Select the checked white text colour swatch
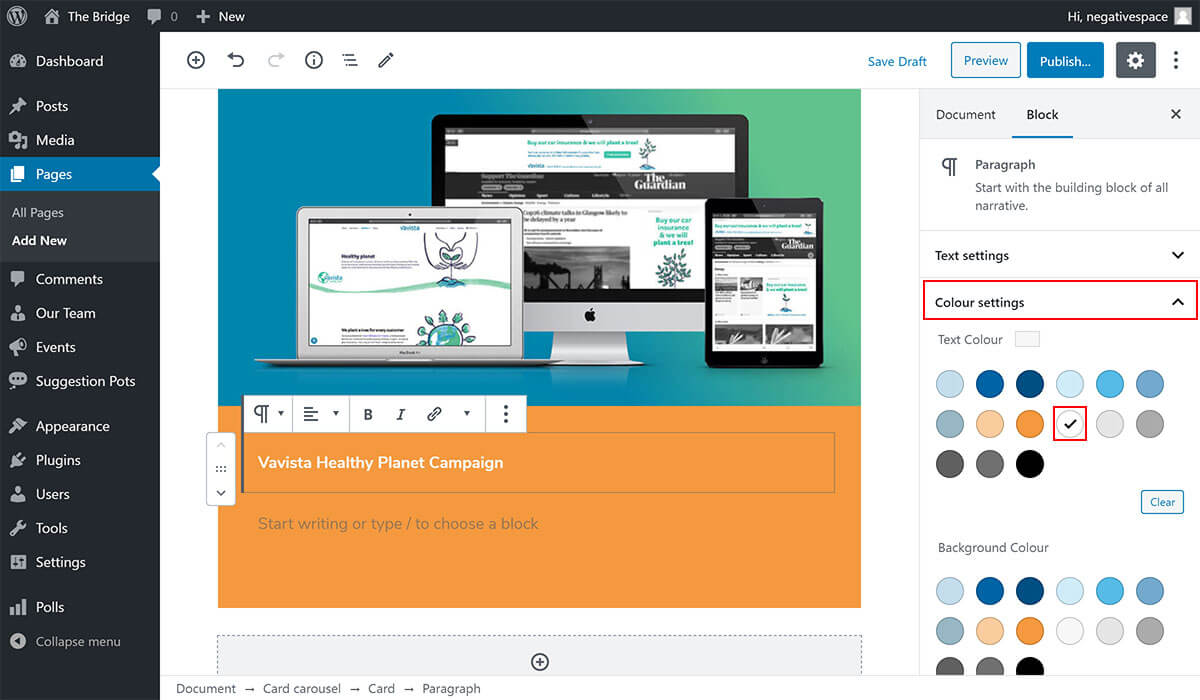 pyautogui.click(x=1070, y=424)
